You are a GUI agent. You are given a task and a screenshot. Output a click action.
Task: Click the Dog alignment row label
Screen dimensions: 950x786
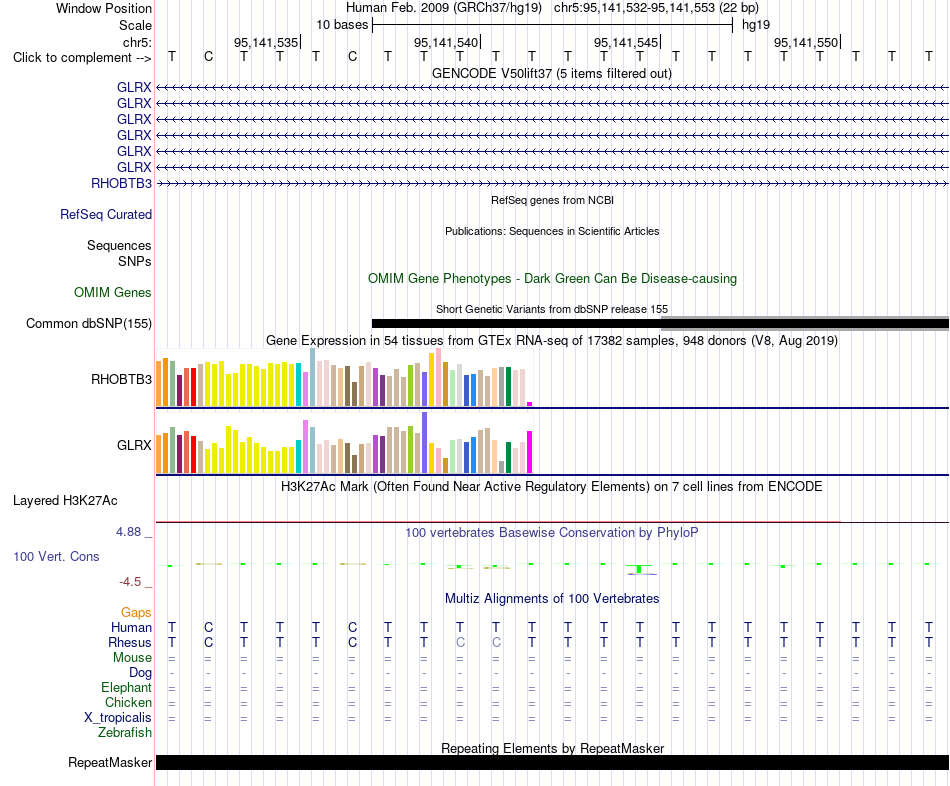(141, 673)
